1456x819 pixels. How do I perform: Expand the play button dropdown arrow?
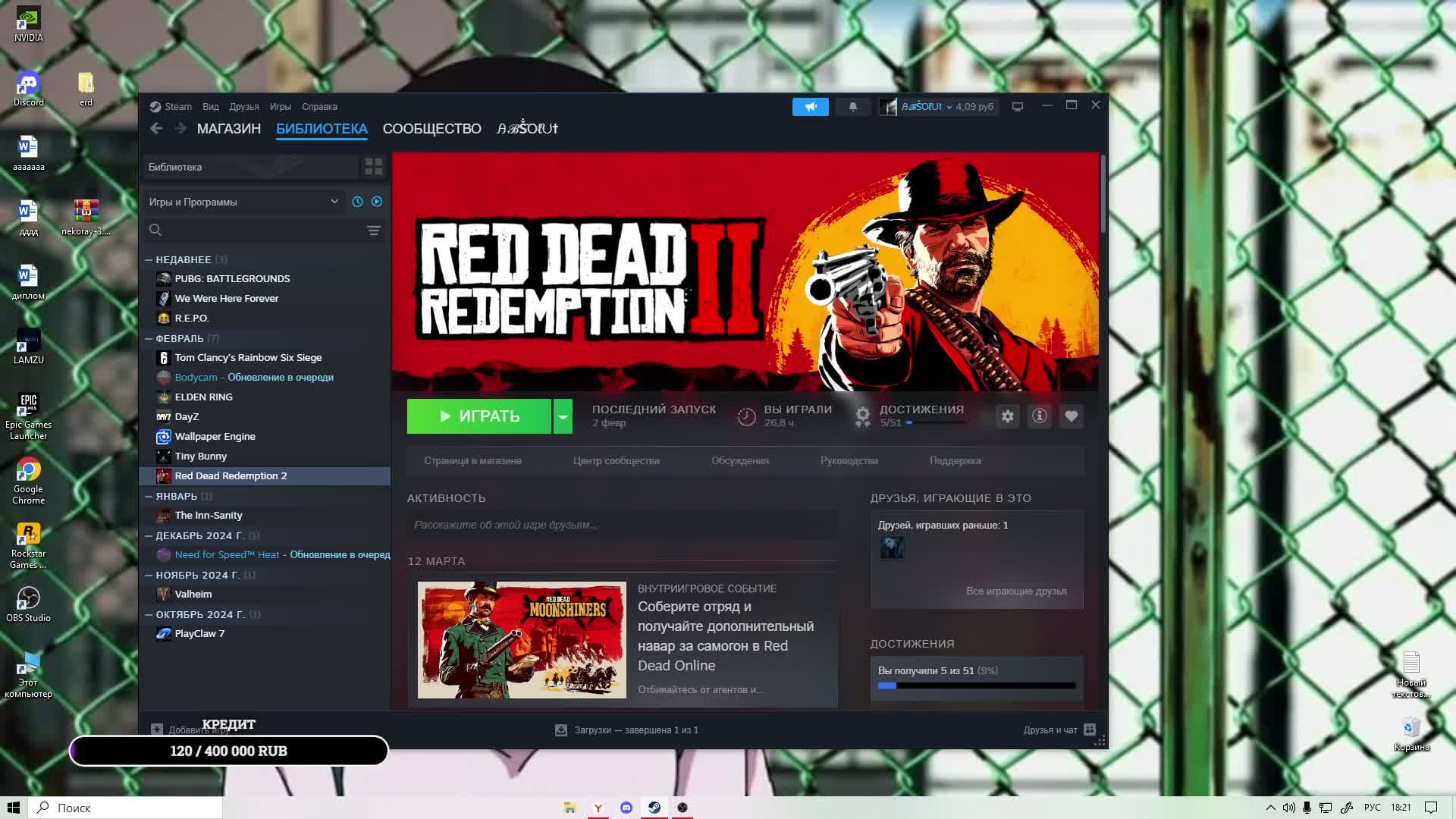tap(563, 416)
